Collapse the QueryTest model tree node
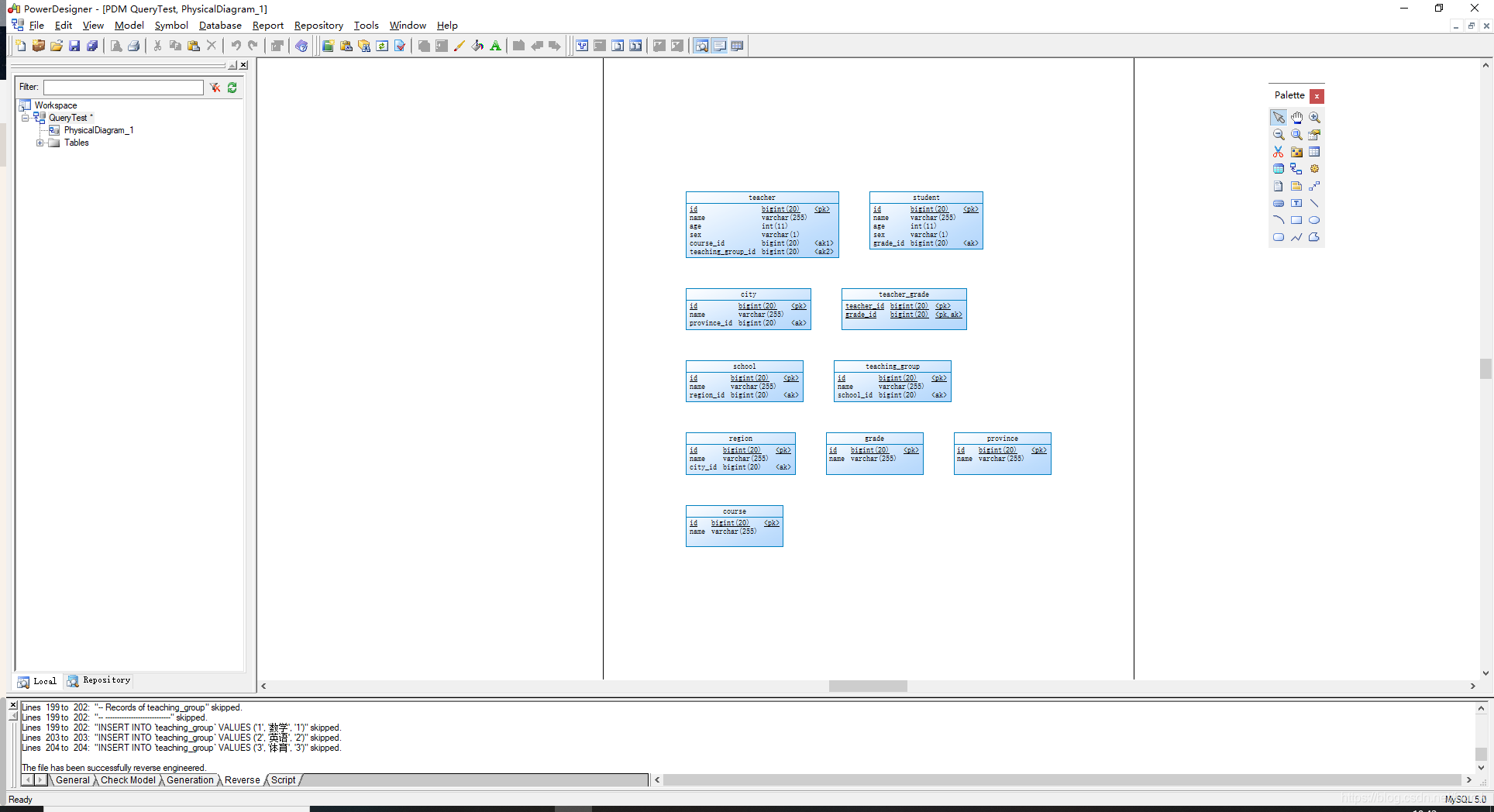 (25, 118)
